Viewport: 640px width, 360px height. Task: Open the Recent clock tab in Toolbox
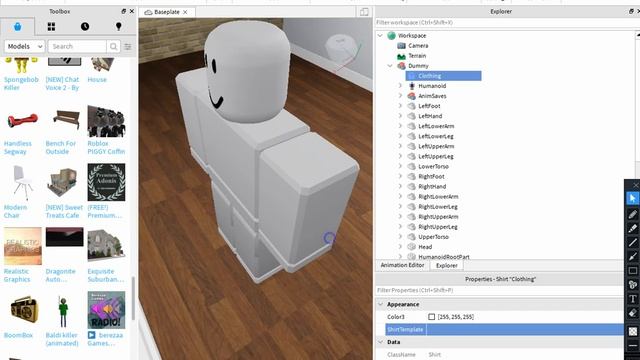[x=85, y=27]
